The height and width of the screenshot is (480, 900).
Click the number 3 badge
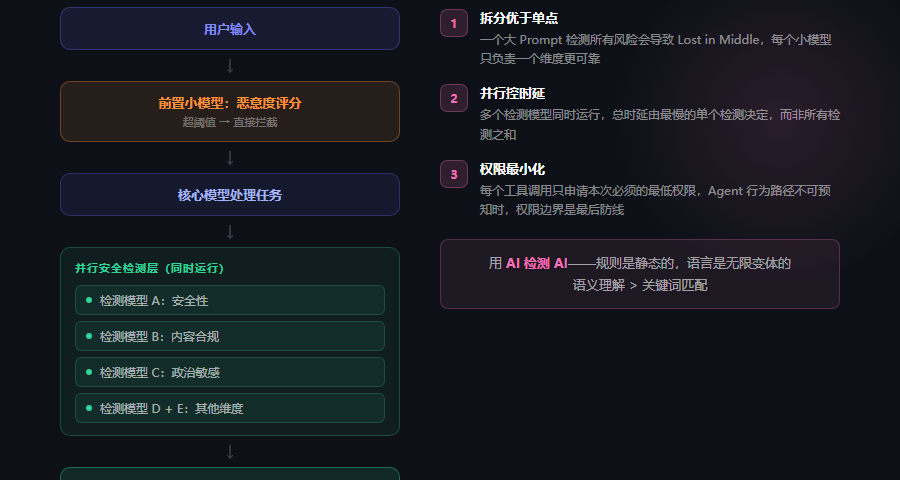coord(453,174)
